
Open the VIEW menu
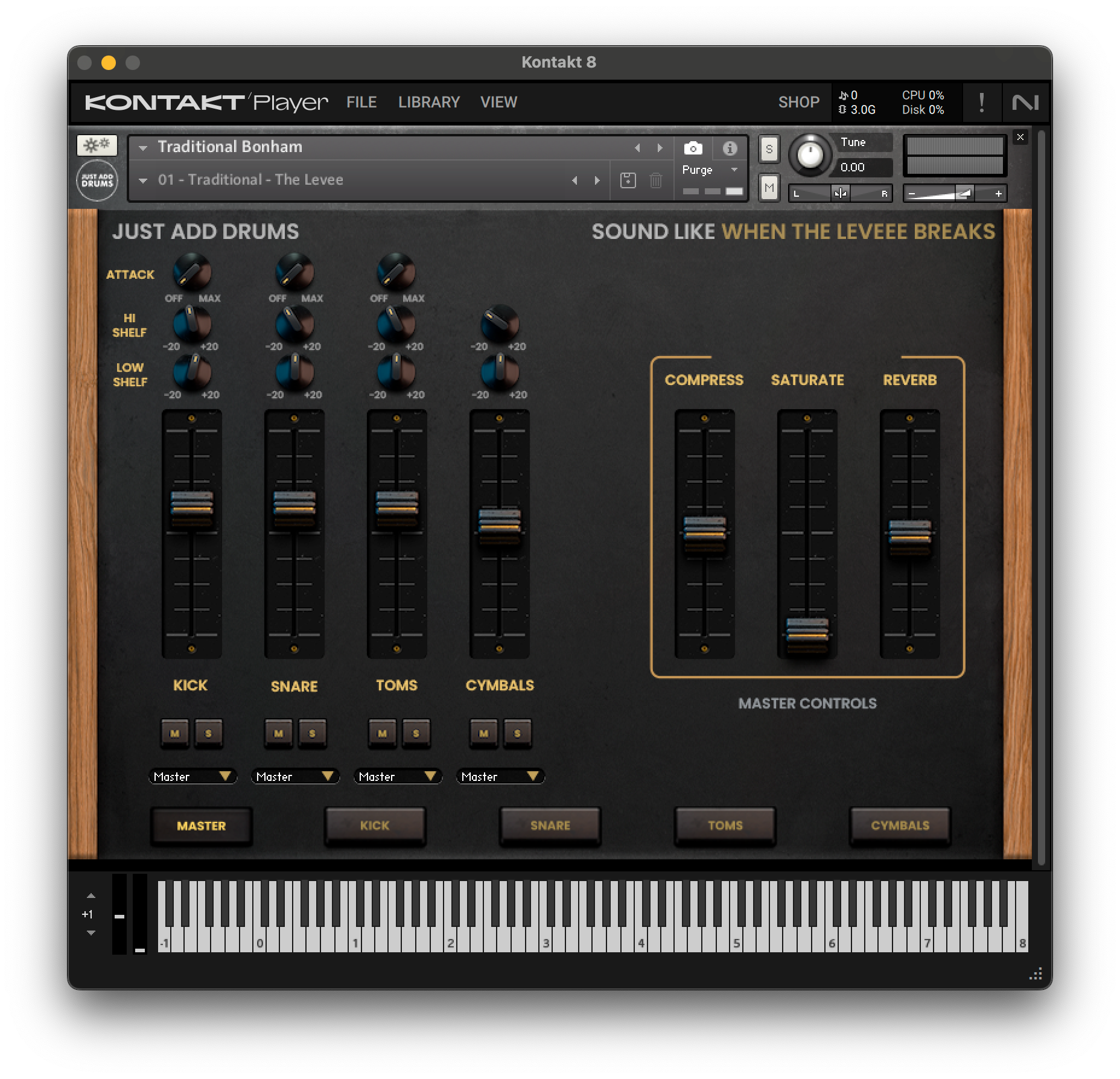pyautogui.click(x=498, y=102)
